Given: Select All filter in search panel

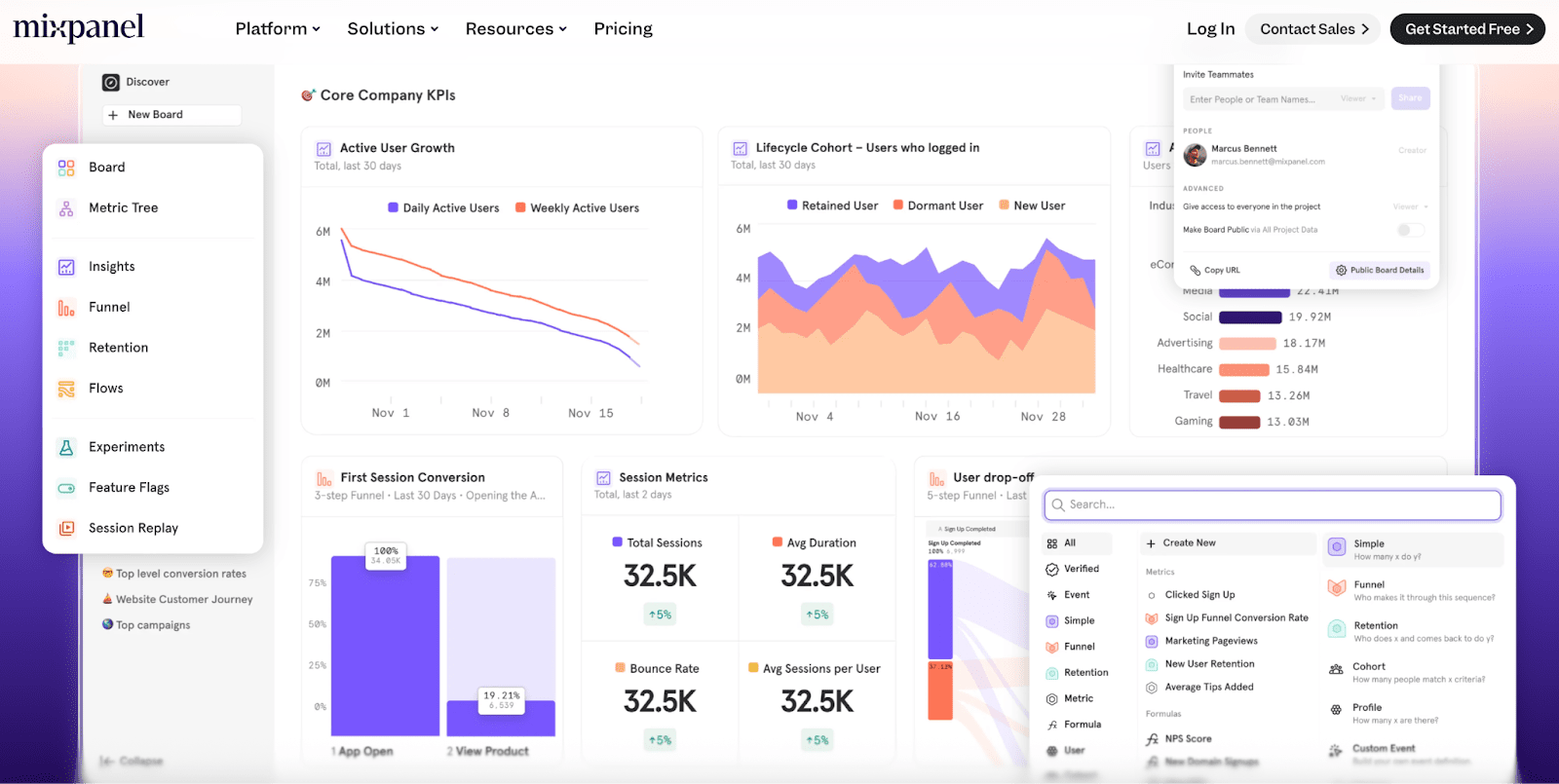Looking at the screenshot, I should tap(1076, 543).
